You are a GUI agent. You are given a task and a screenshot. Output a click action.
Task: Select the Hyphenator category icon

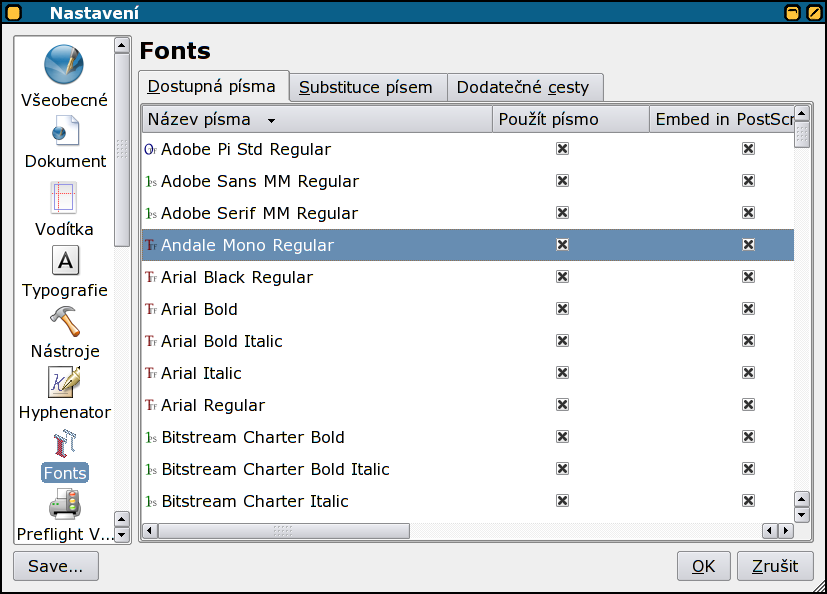(x=65, y=383)
